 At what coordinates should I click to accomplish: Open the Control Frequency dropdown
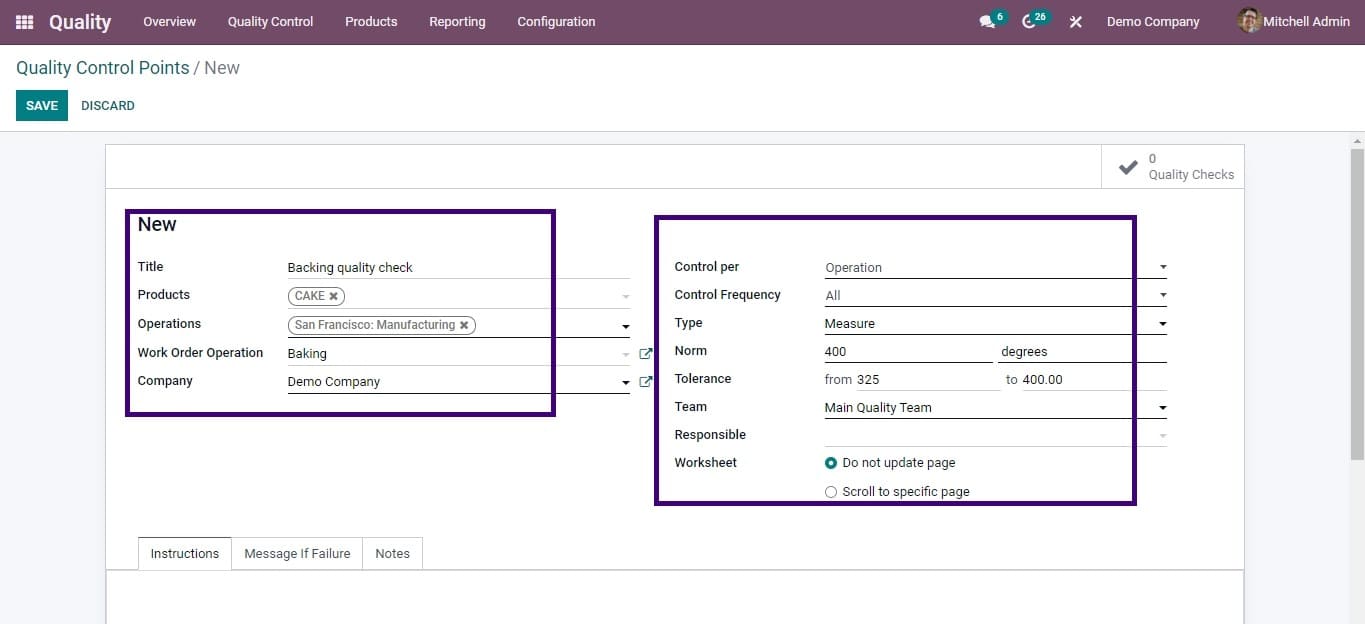pyautogui.click(x=995, y=295)
